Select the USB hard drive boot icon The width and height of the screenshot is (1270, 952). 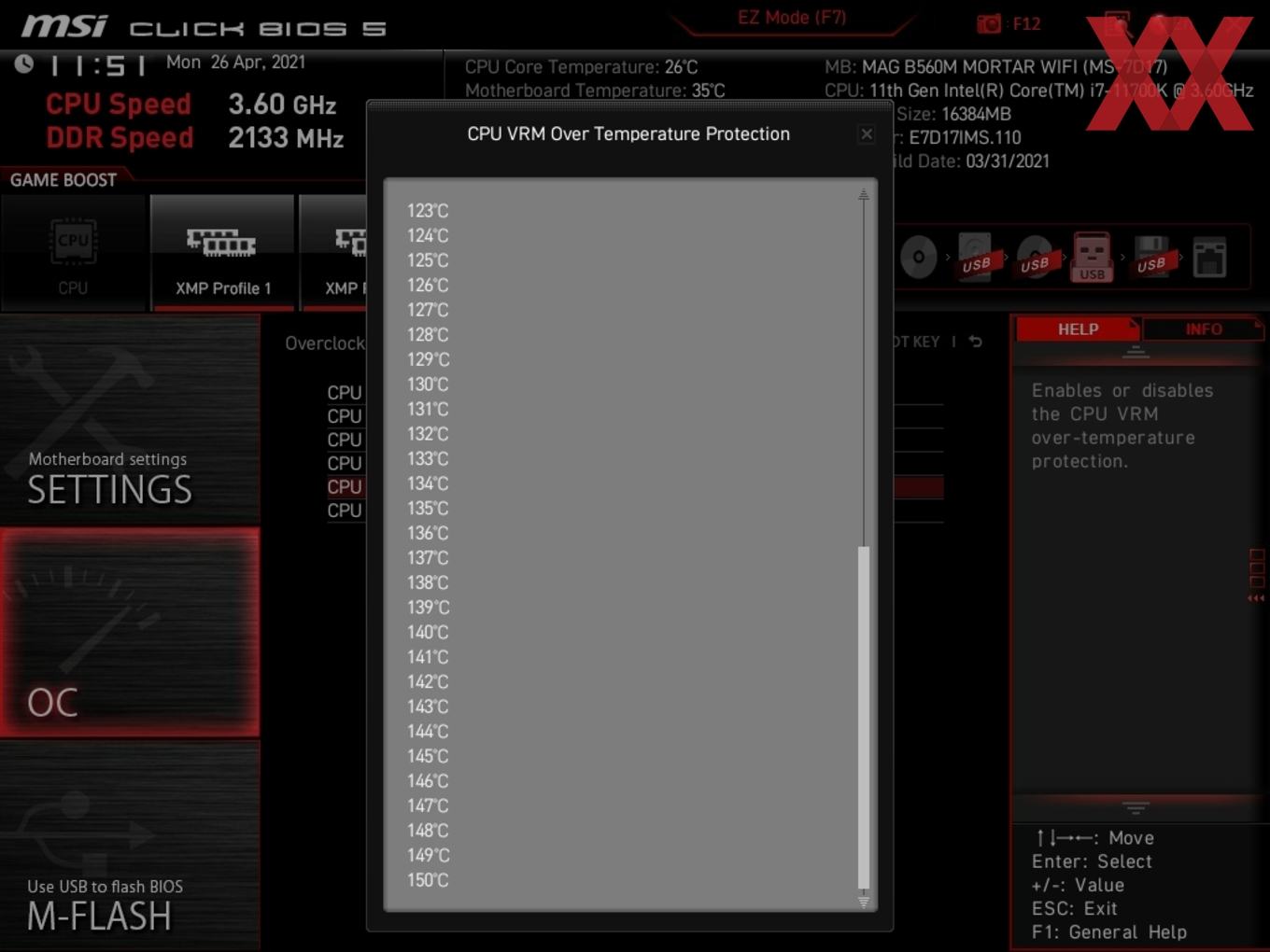coord(976,257)
